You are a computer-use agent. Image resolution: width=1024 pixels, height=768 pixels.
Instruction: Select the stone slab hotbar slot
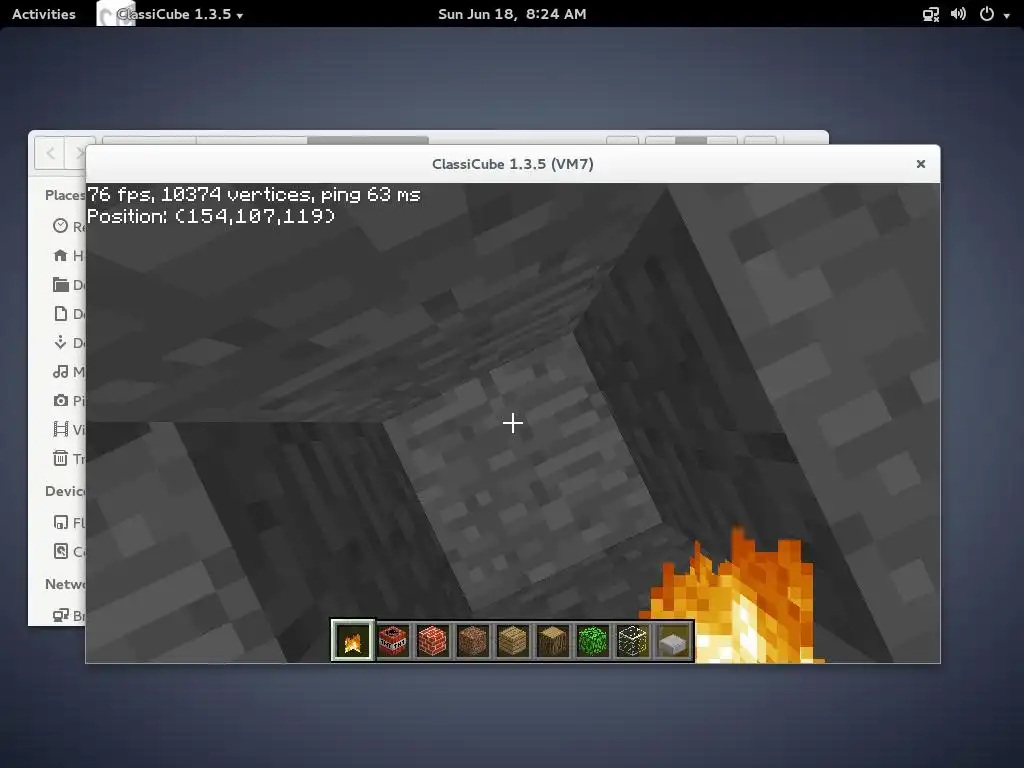click(x=673, y=641)
